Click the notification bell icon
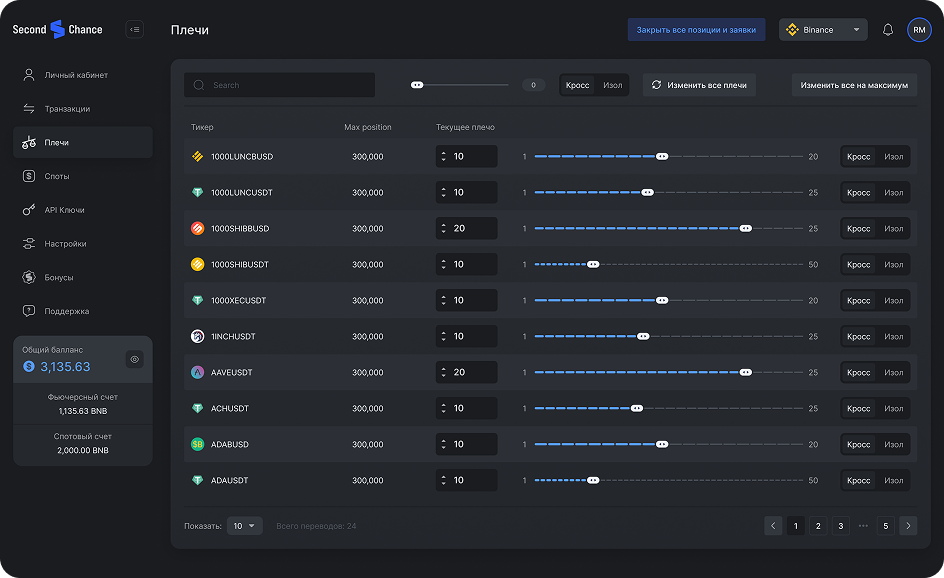This screenshot has width=944, height=578. 887,30
